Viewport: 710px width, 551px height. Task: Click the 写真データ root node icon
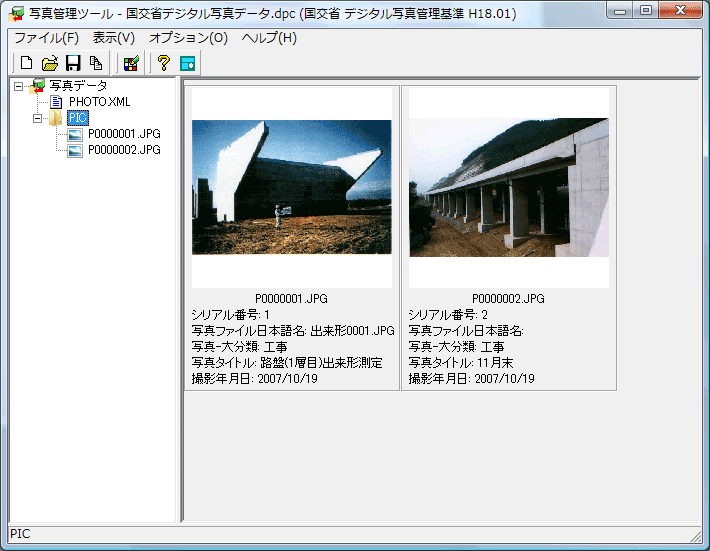click(x=38, y=86)
